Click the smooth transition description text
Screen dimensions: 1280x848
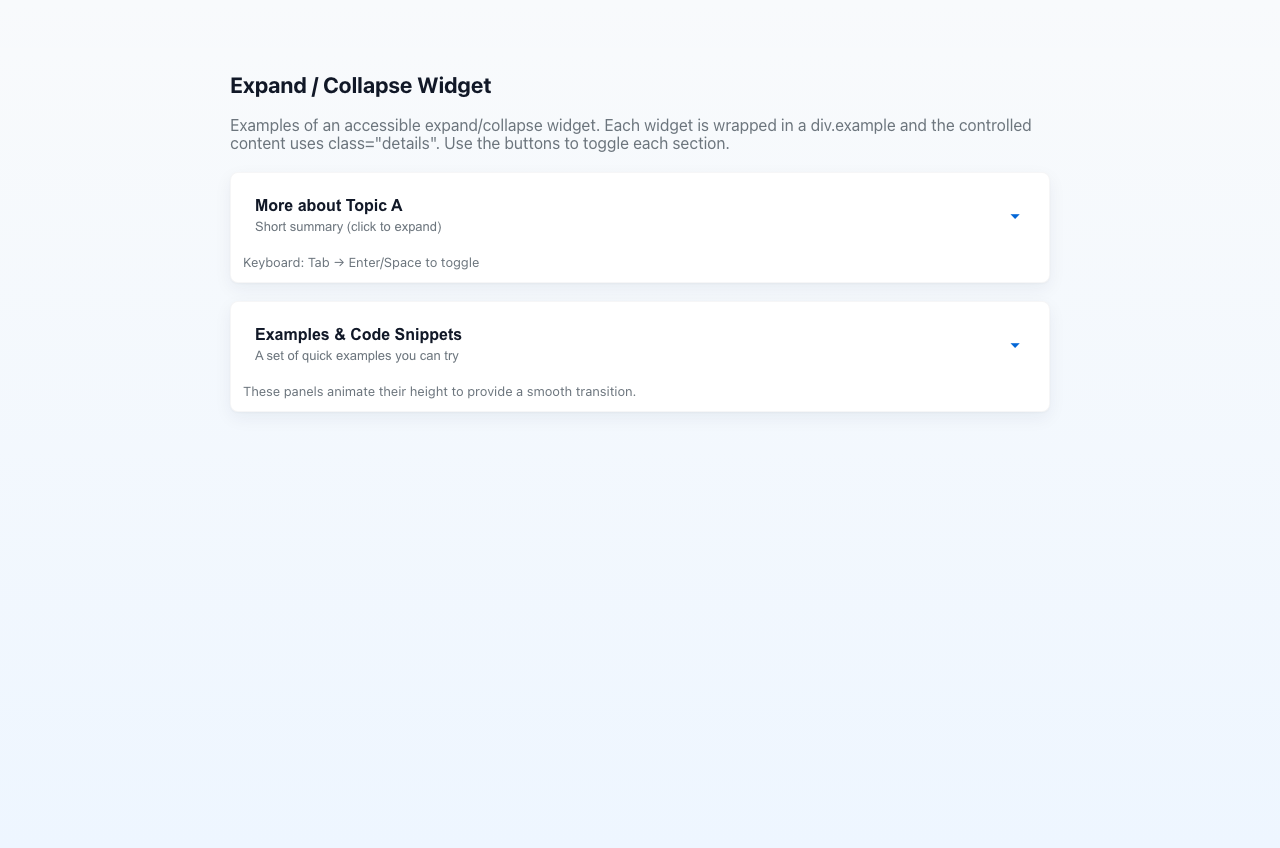click(x=439, y=391)
